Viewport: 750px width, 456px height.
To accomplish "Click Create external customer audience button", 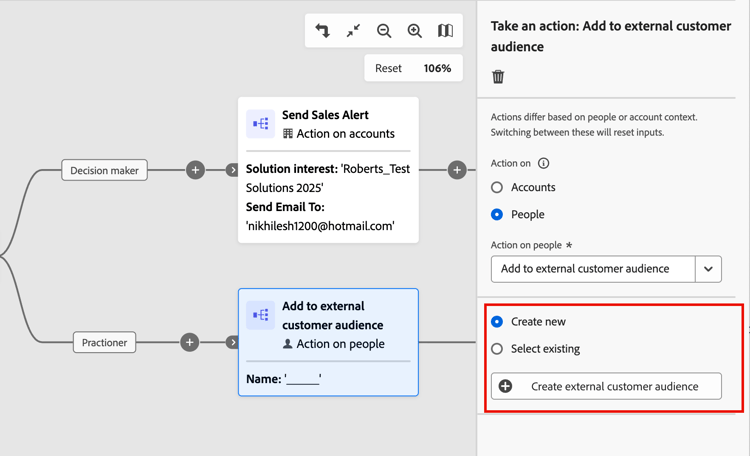I will click(x=606, y=386).
